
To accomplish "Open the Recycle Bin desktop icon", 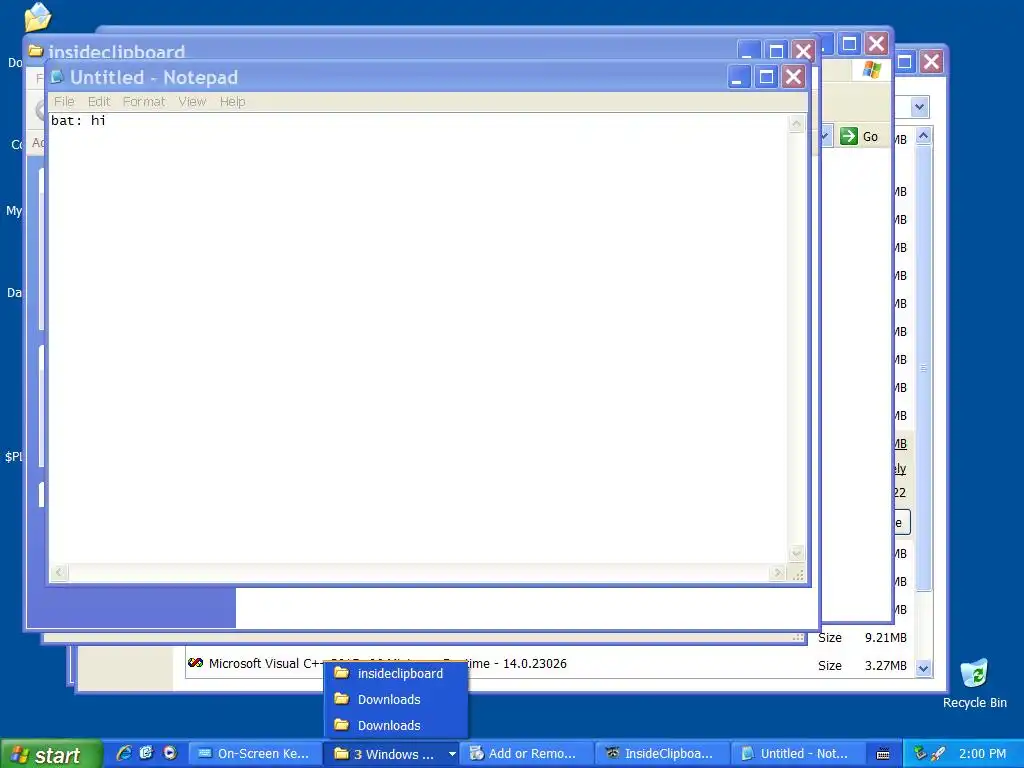I will [x=974, y=674].
